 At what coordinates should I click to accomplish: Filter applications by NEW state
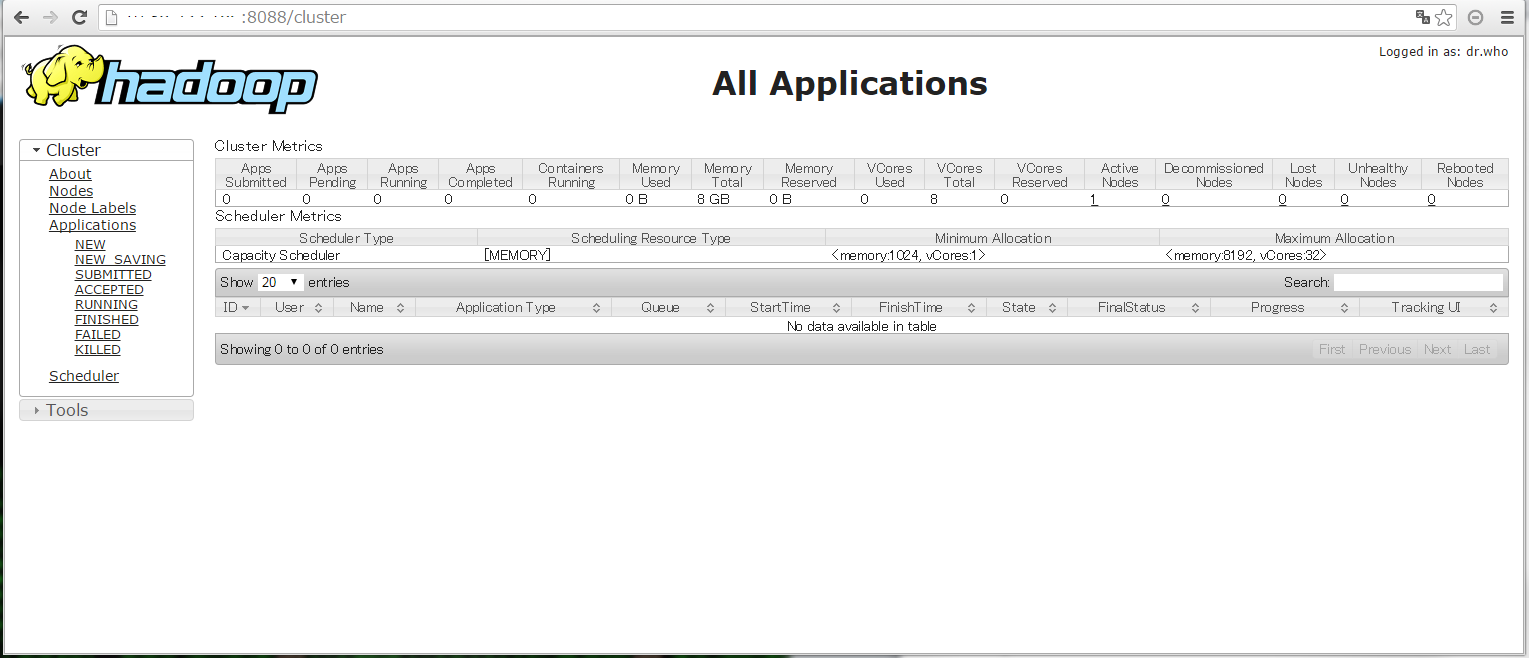(x=90, y=245)
